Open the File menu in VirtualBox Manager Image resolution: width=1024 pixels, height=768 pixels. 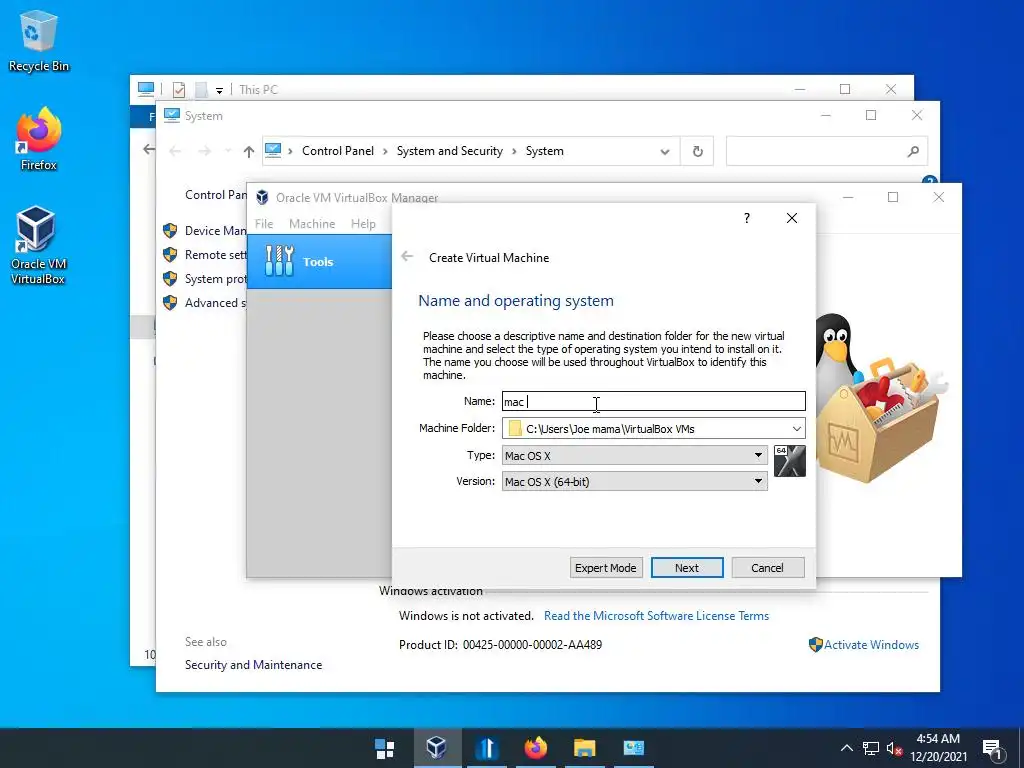click(264, 223)
